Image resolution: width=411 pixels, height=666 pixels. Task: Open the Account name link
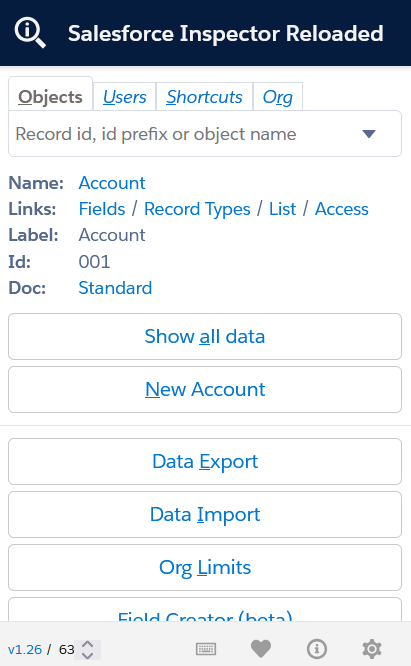[112, 183]
